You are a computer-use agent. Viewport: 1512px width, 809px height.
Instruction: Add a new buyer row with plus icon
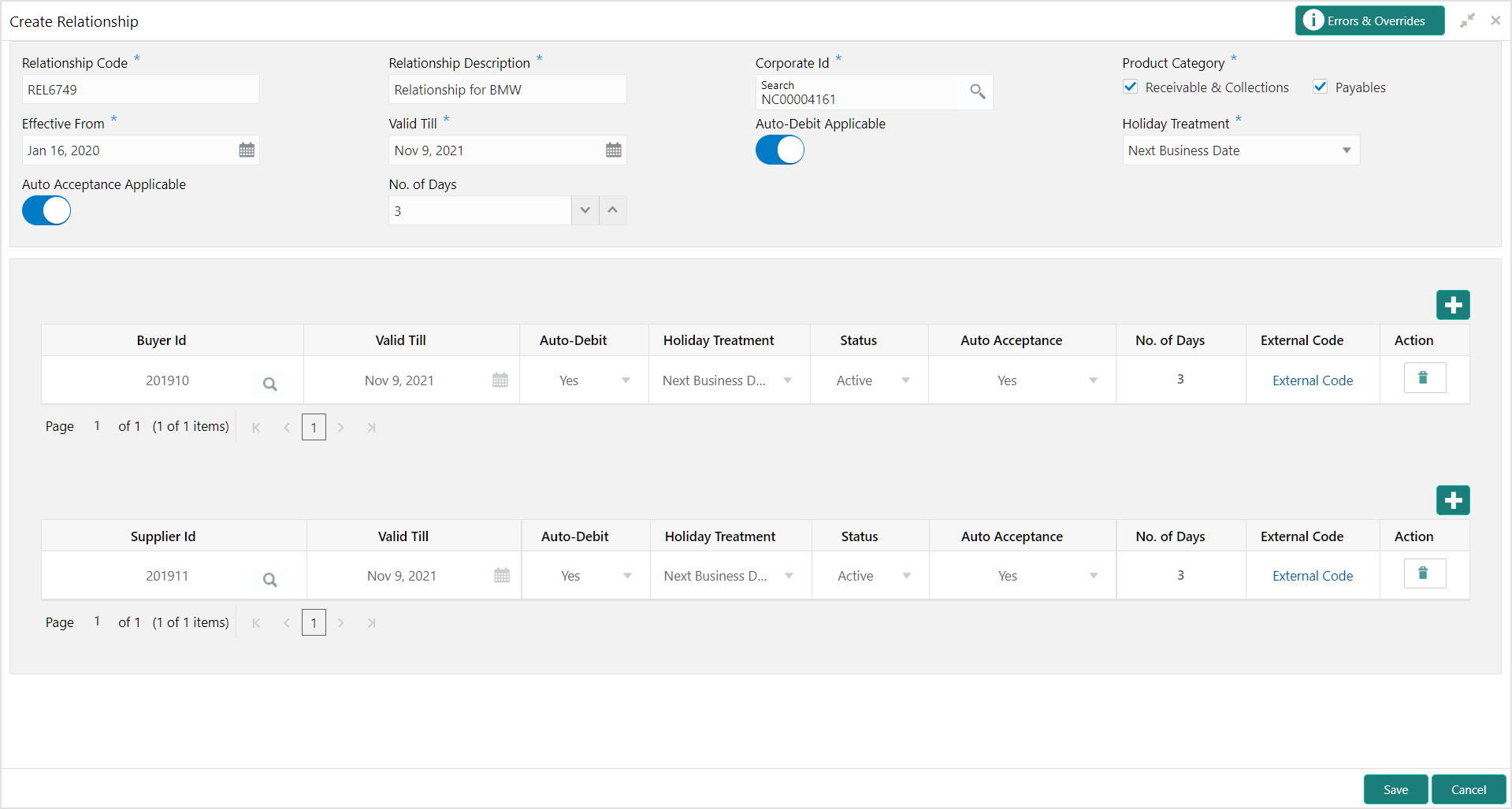[x=1452, y=305]
